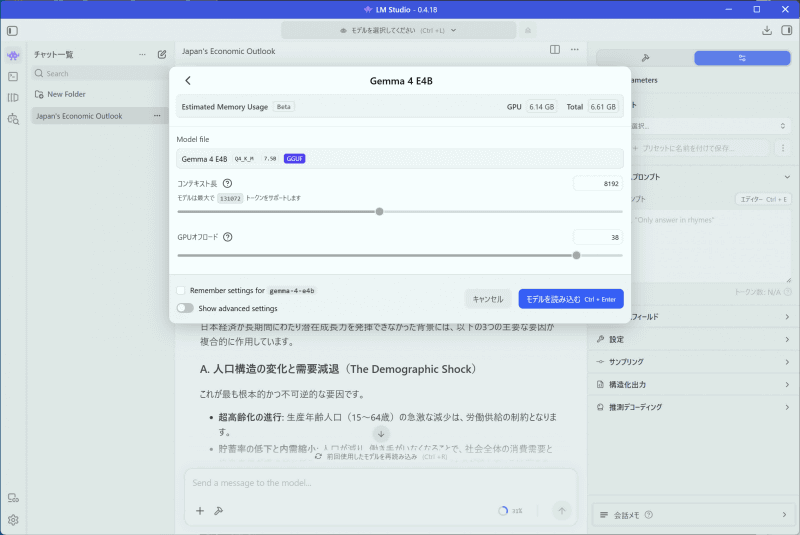Open chat list more options menu
This screenshot has width=800, height=535.
[142, 55]
